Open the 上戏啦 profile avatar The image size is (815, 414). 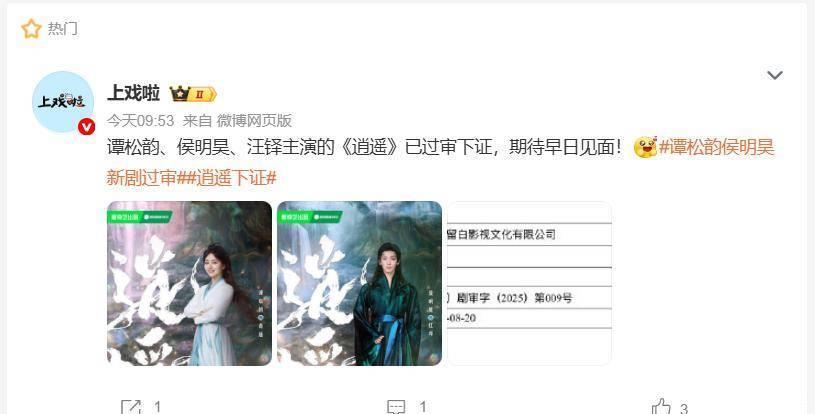[x=63, y=102]
